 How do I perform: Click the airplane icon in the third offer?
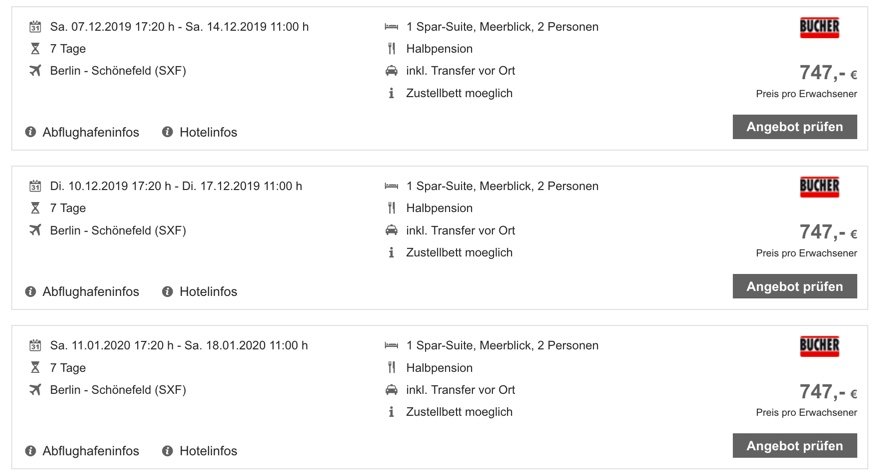(x=35, y=389)
